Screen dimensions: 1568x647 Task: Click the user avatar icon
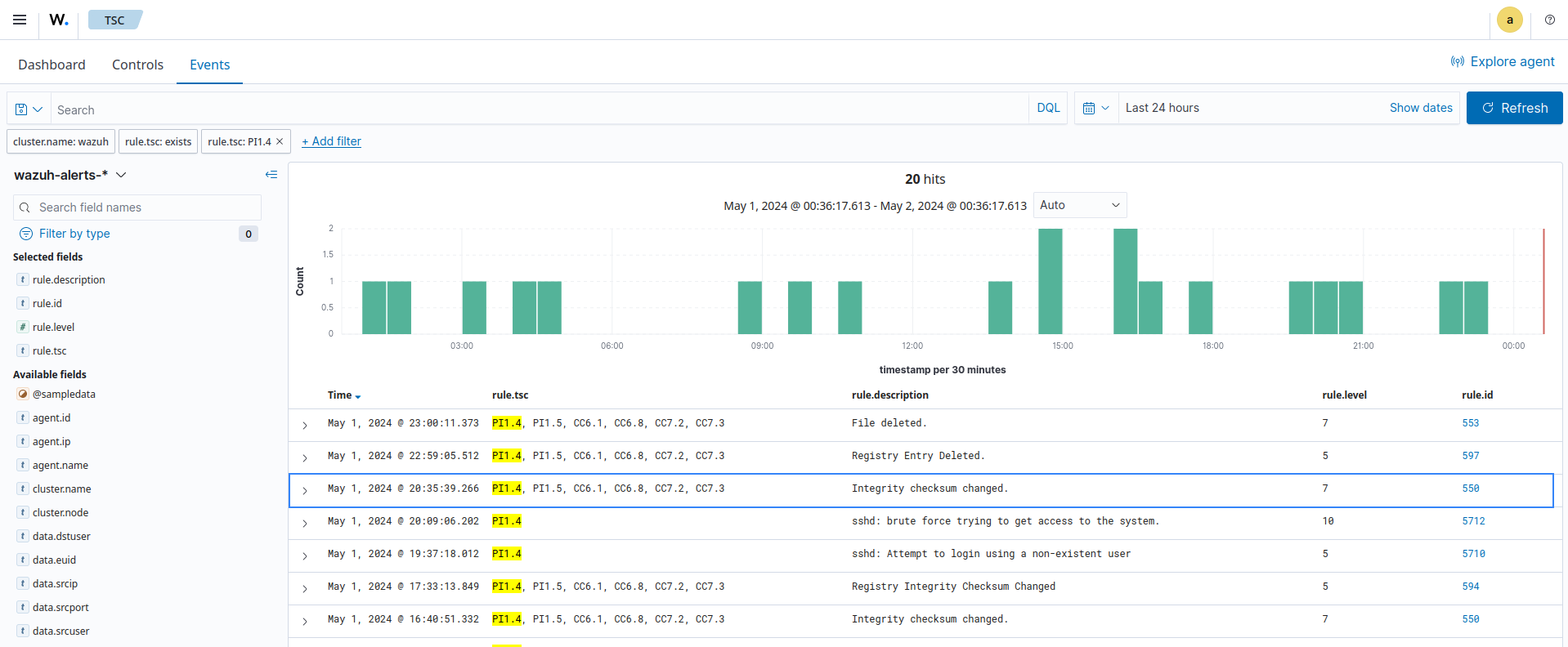1509,20
